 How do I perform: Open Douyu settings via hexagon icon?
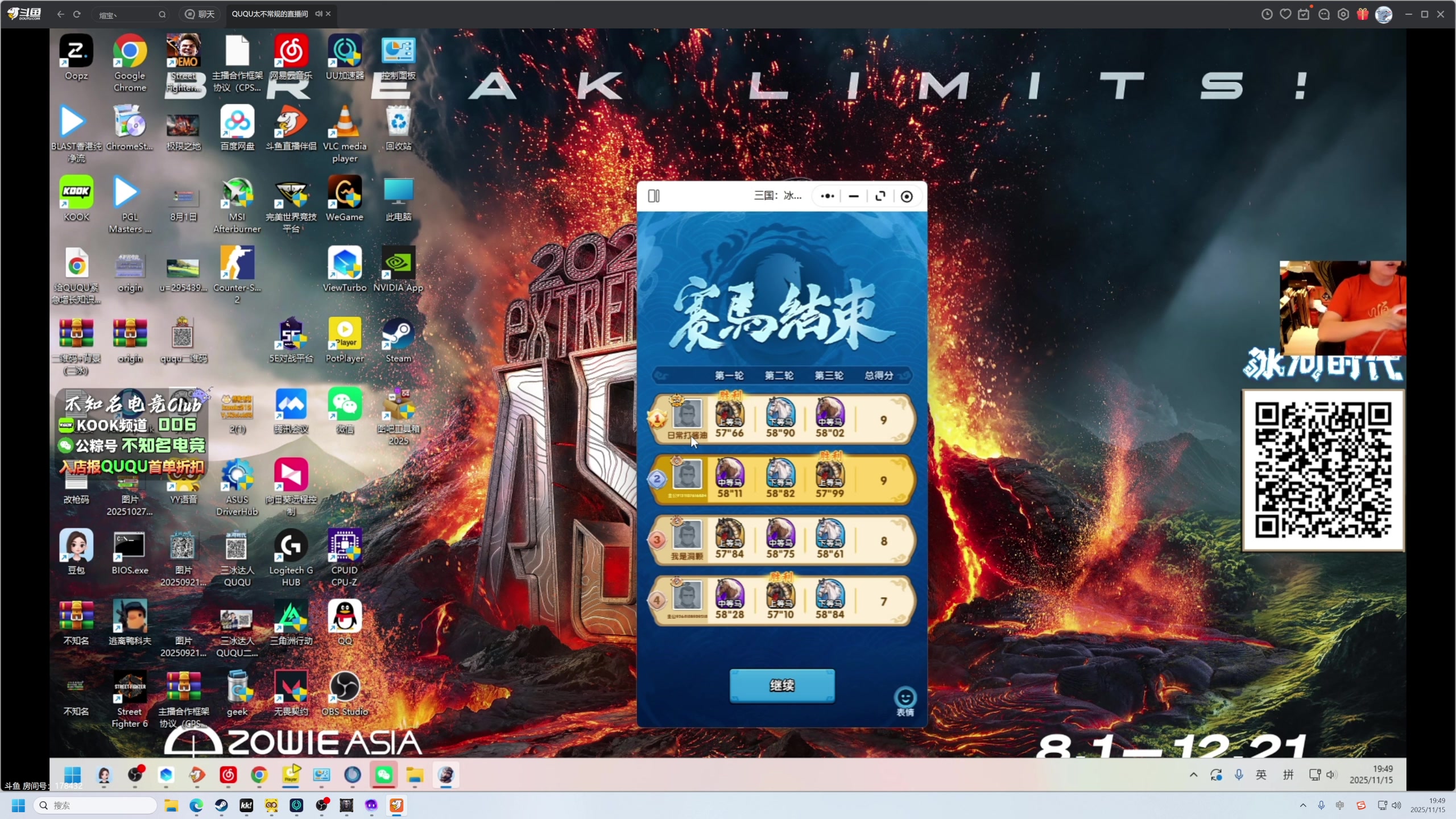pyautogui.click(x=1343, y=14)
